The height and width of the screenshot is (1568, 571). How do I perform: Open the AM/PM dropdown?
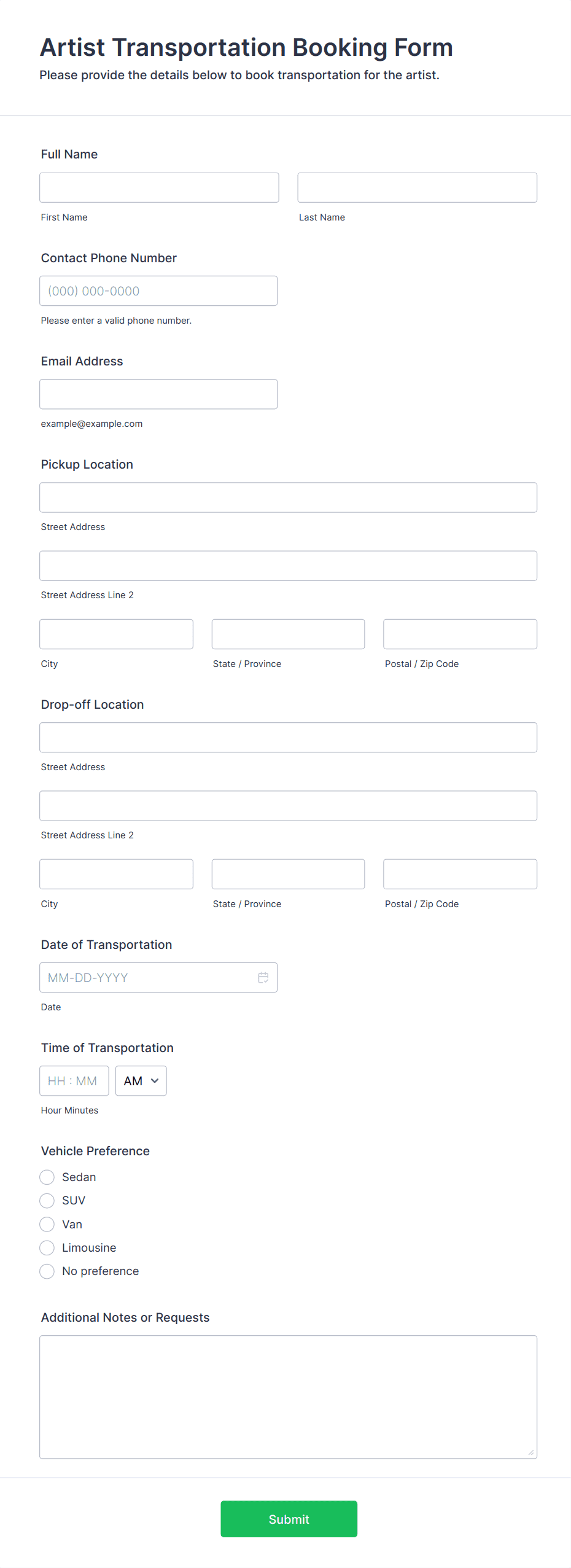tap(141, 1080)
